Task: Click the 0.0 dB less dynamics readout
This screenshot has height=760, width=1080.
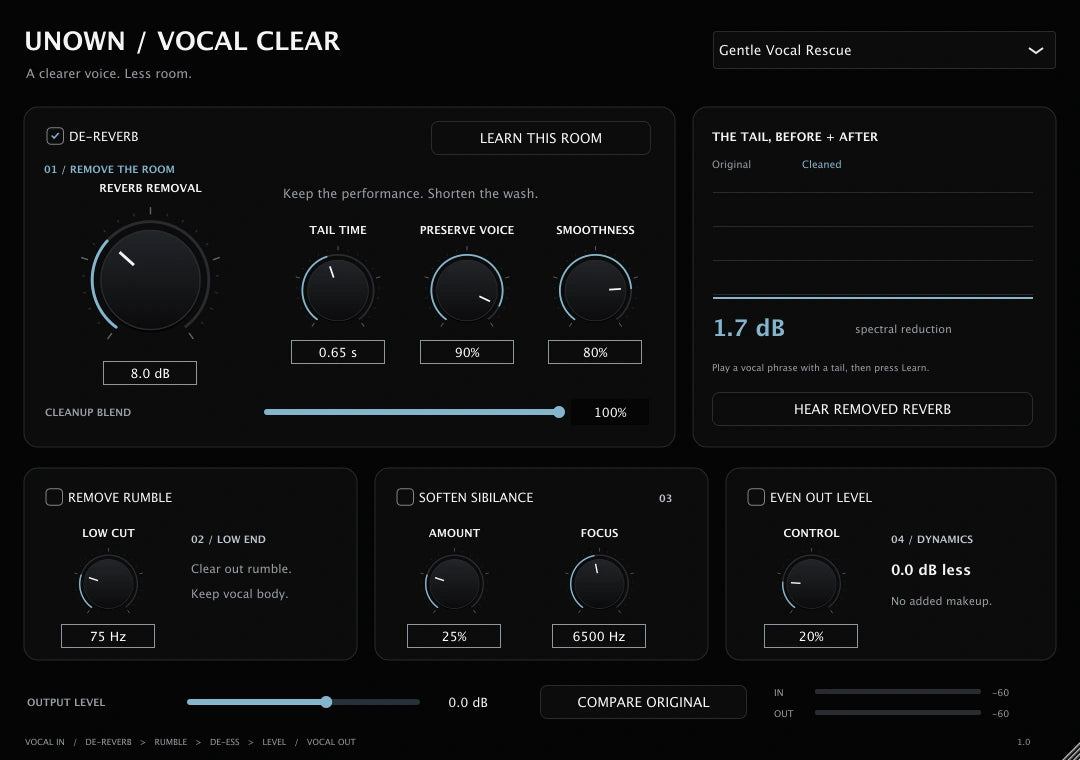Action: [x=931, y=570]
